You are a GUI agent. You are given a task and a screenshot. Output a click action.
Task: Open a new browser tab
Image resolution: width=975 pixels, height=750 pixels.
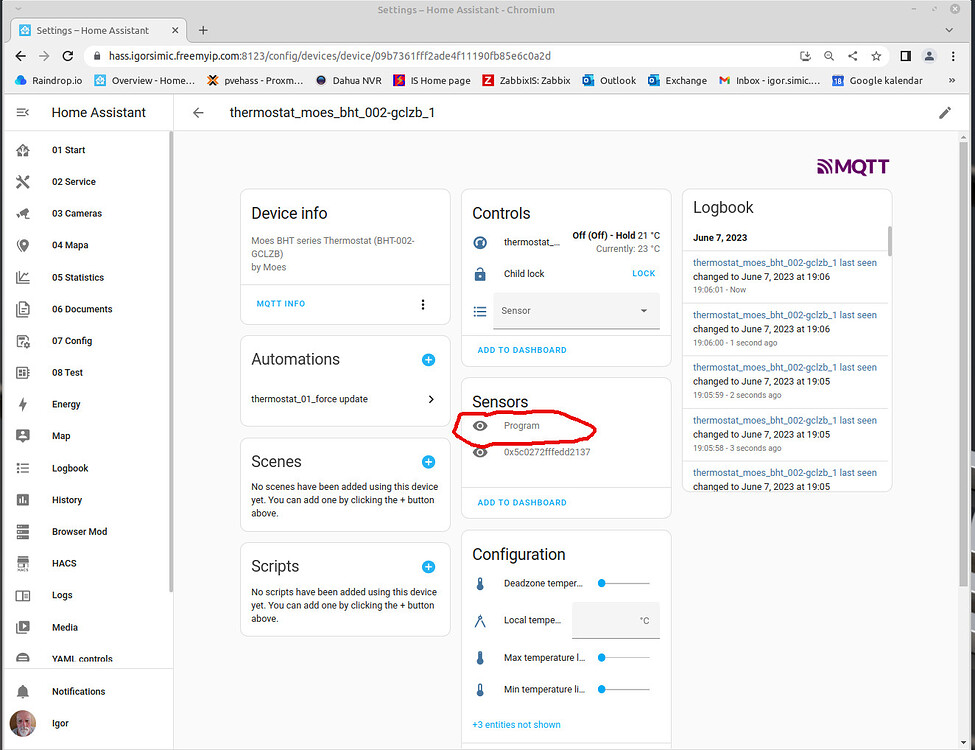(203, 30)
